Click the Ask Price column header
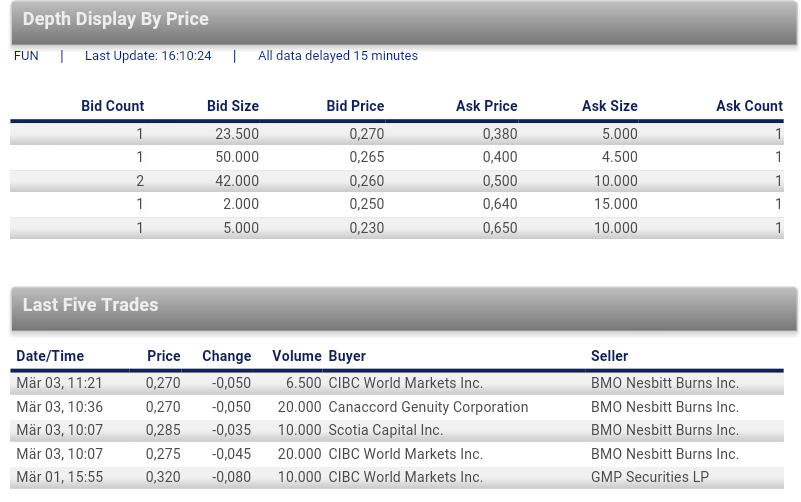This screenshot has width=801, height=502. [x=486, y=106]
